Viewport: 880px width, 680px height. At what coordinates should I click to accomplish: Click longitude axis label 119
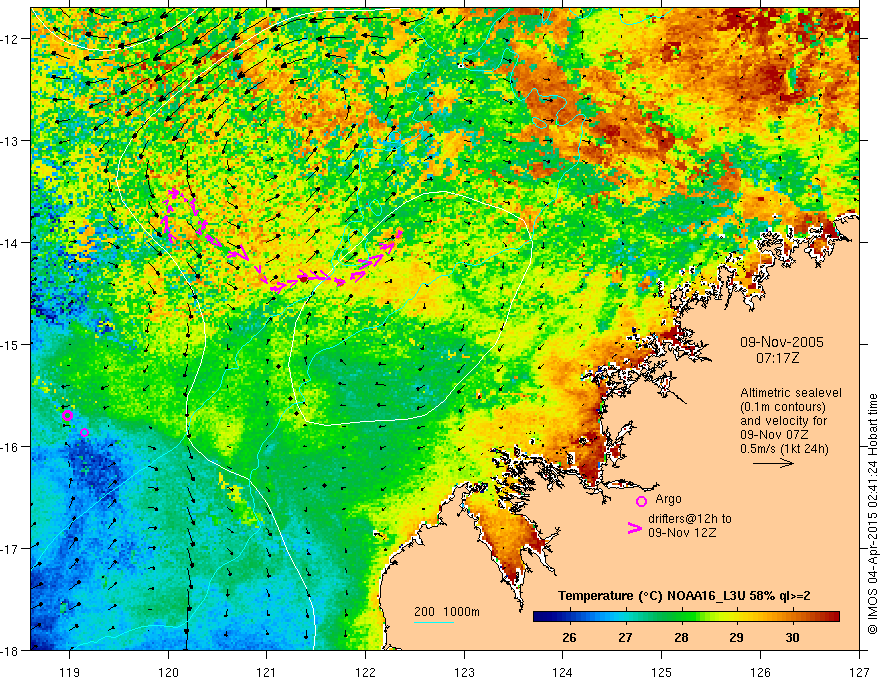pos(70,672)
